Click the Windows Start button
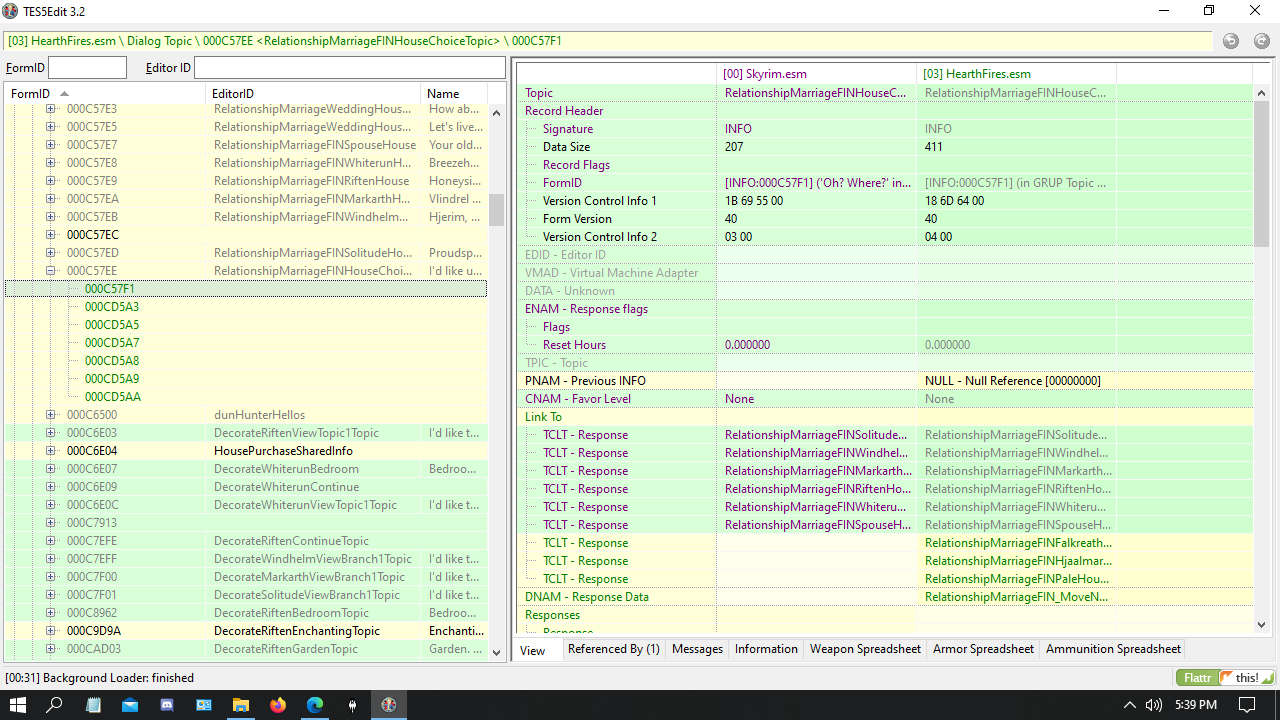 (x=18, y=705)
